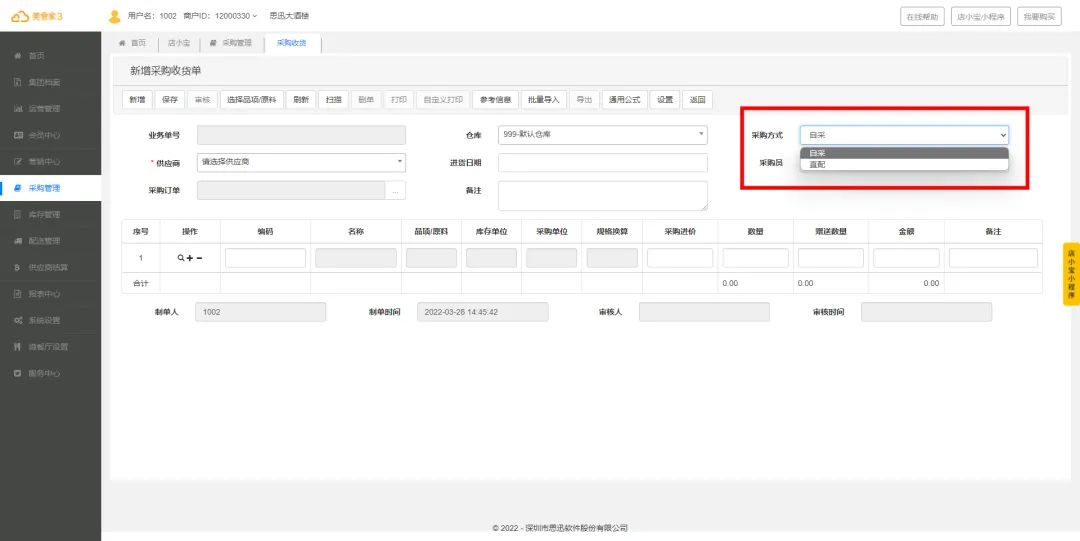1080x541 pixels.
Task: Expand the 仓库 warehouse dropdown
Action: coord(602,135)
